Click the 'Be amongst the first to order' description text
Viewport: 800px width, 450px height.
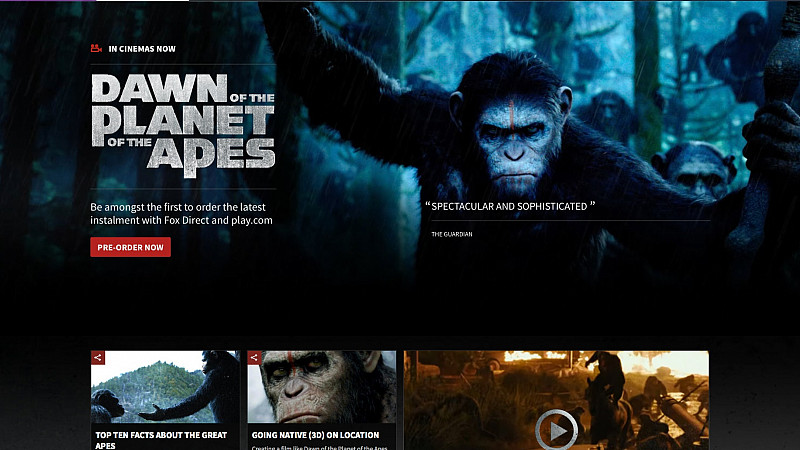182,214
